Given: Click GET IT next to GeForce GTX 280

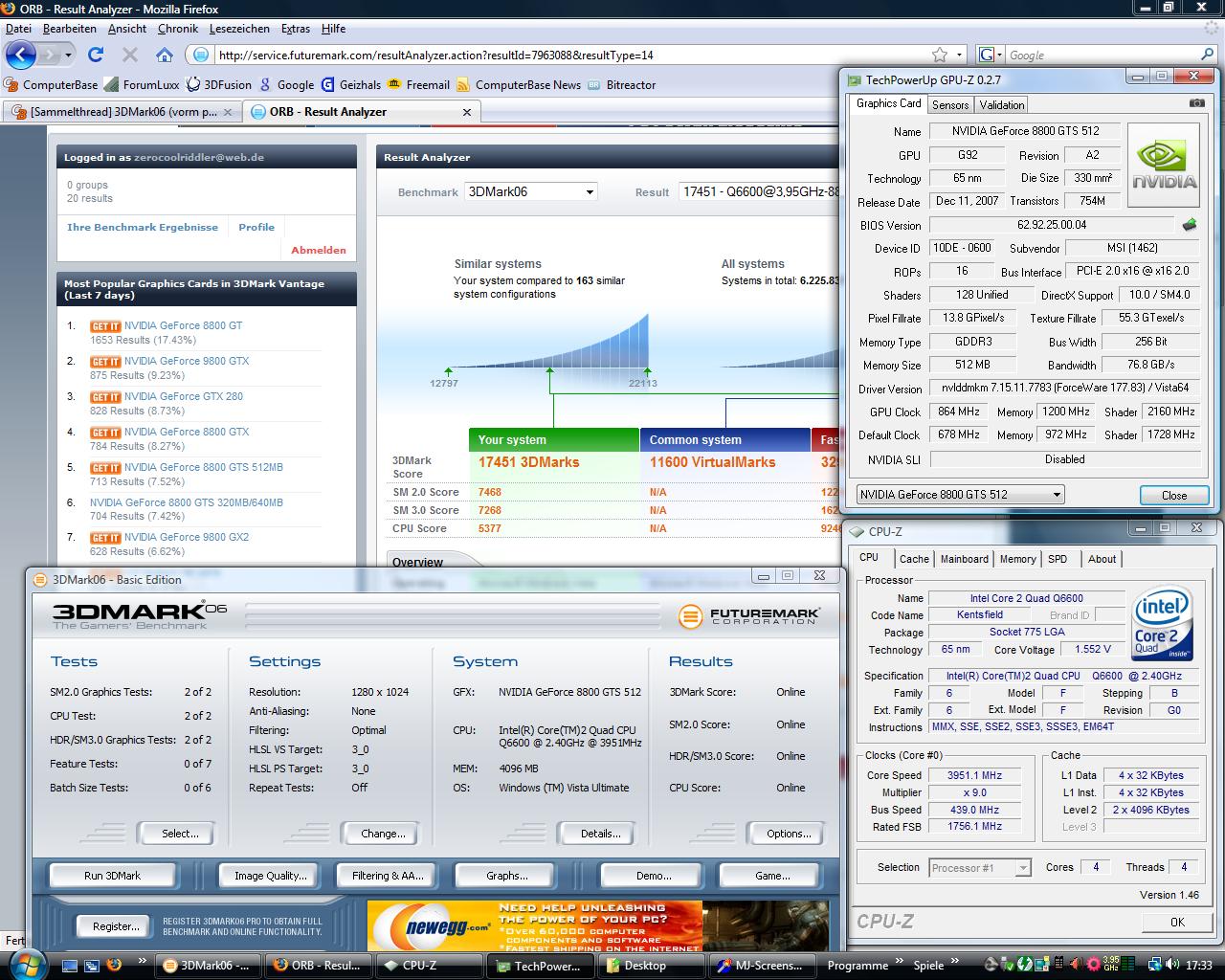Looking at the screenshot, I should coord(105,397).
